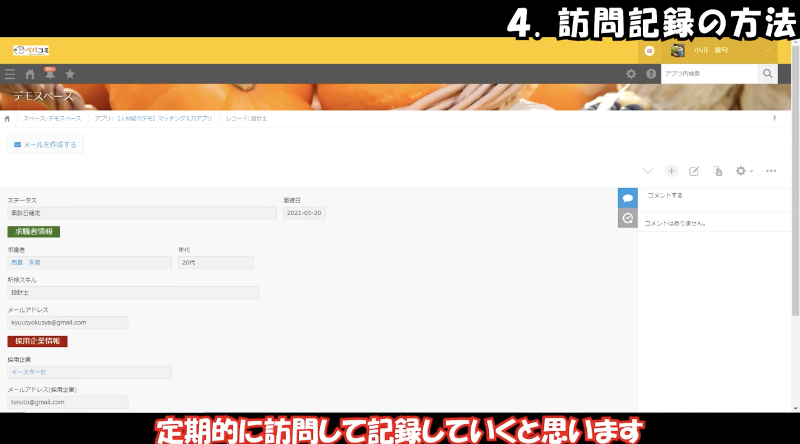Open the more options ellipsis menu
This screenshot has width=800, height=444.
tap(771, 171)
